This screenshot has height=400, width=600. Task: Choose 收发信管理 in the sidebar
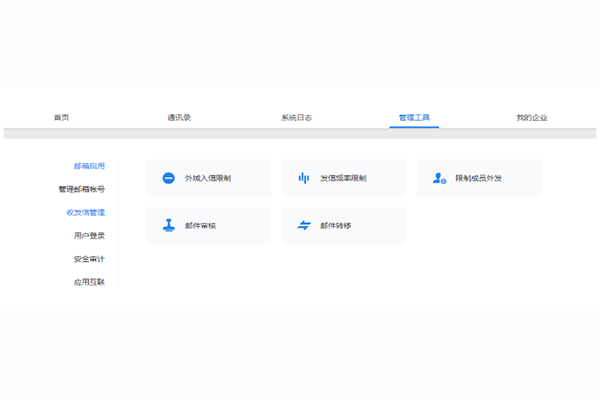tap(85, 212)
